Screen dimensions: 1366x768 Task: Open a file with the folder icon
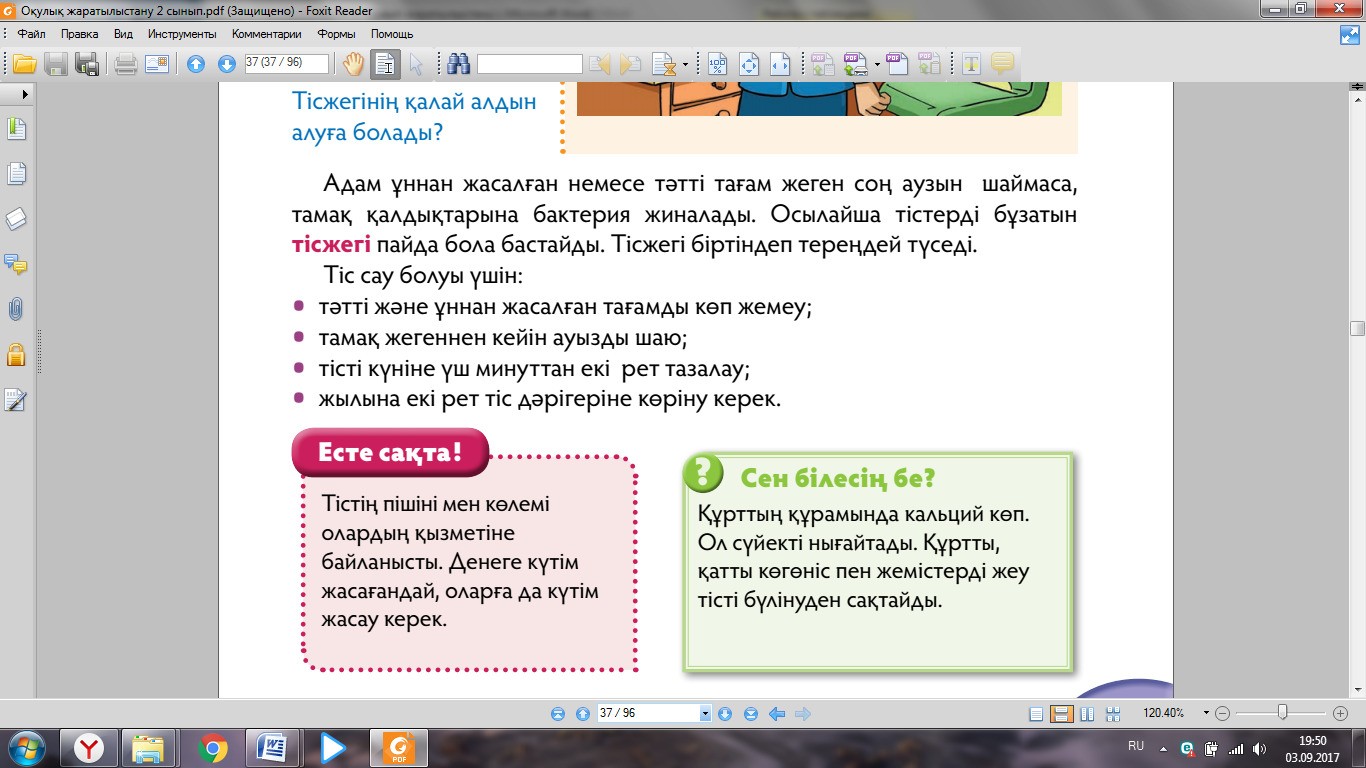pyautogui.click(x=24, y=64)
